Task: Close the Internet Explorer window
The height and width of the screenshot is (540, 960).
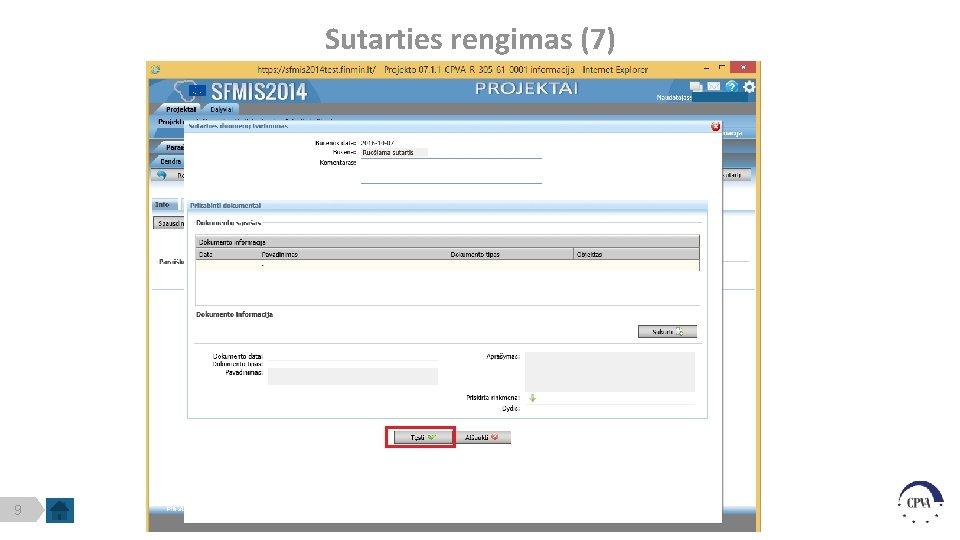Action: [743, 67]
